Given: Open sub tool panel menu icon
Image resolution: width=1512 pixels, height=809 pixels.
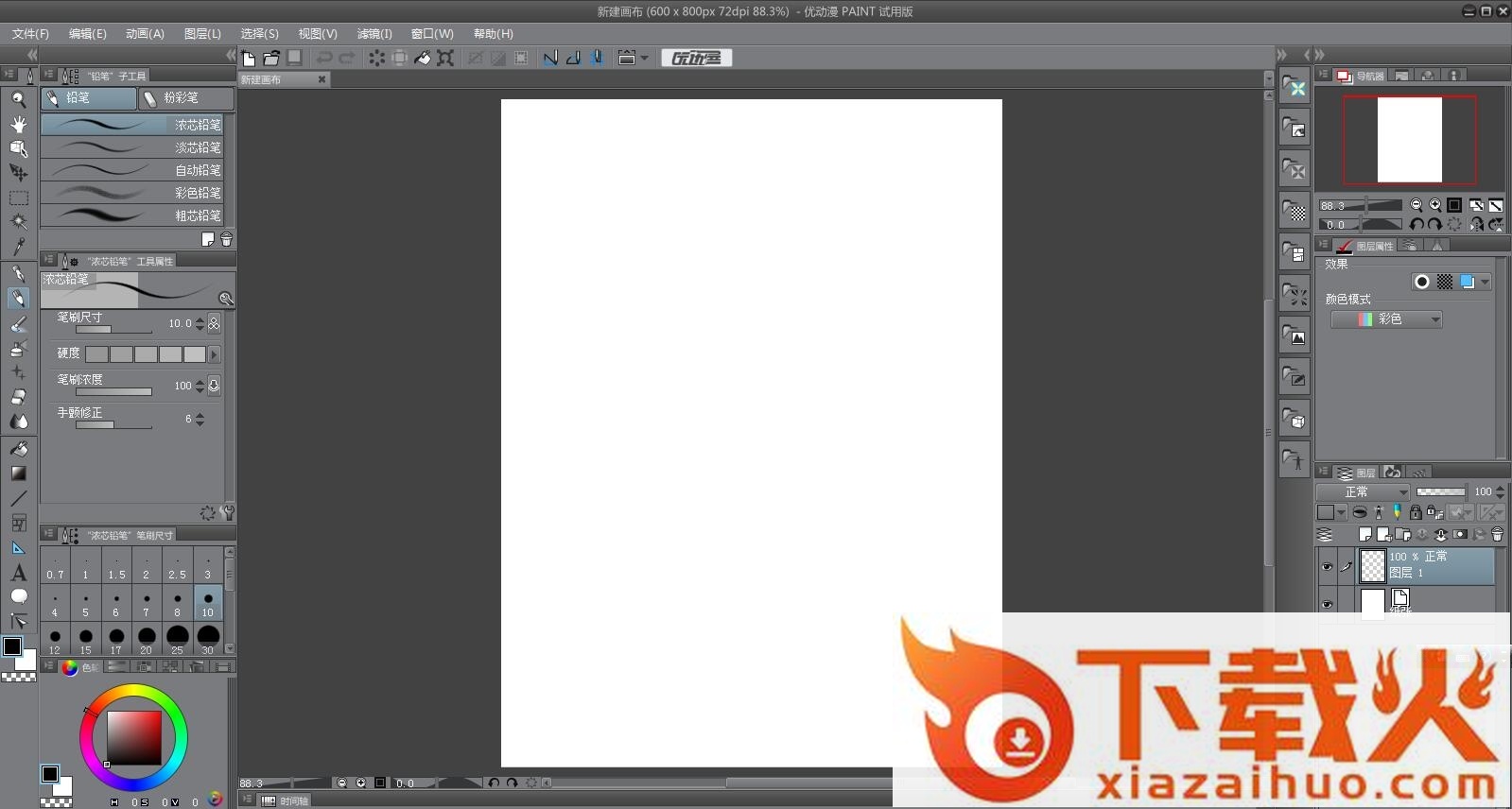Looking at the screenshot, I should pos(48,75).
